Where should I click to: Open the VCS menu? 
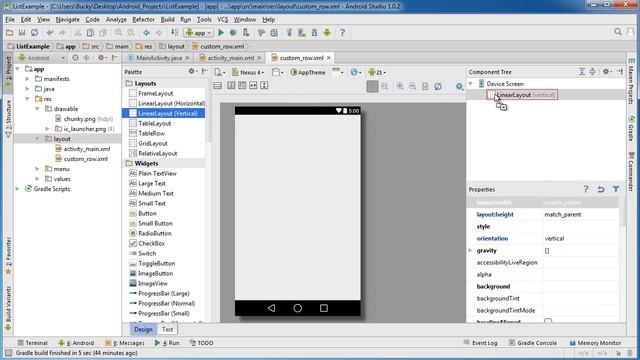[x=222, y=19]
